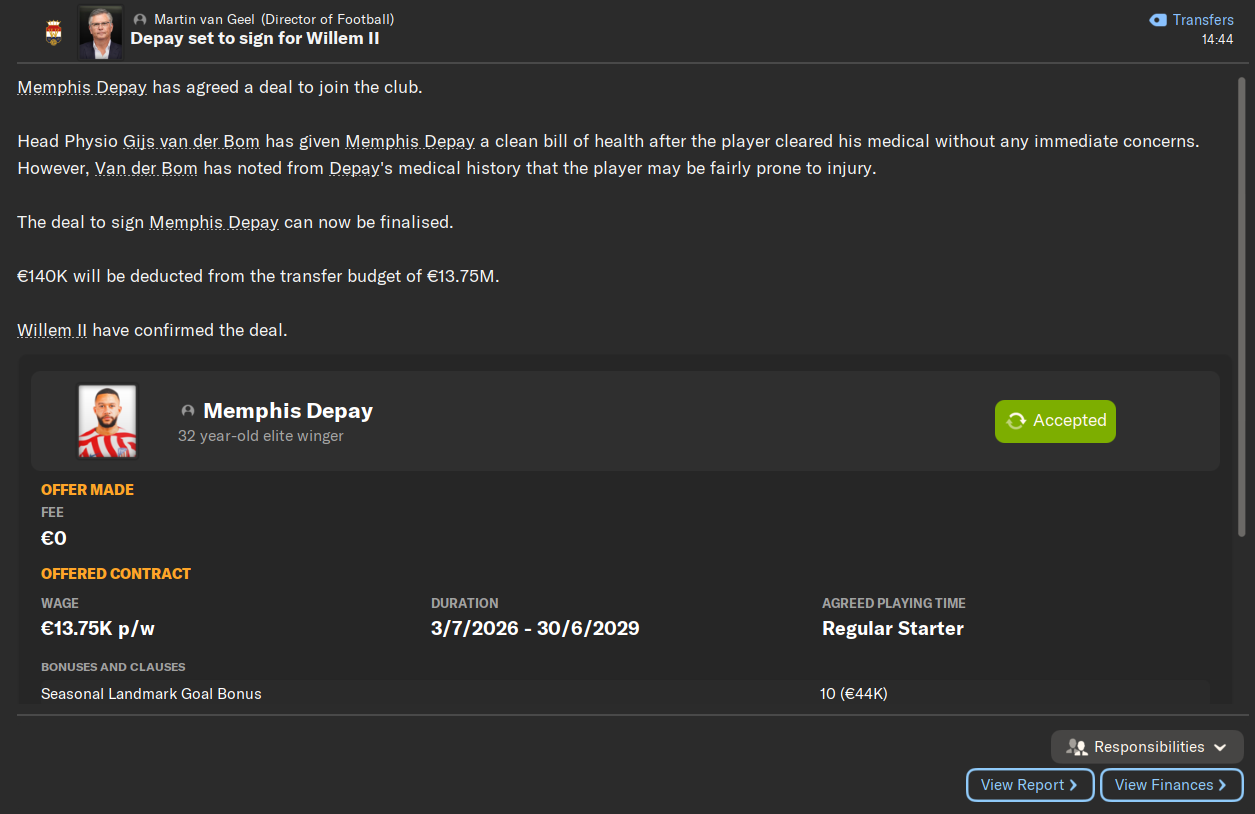Screen dimensions: 1255x814
Task: Open the Responsibilities dropdown
Action: pyautogui.click(x=1147, y=747)
